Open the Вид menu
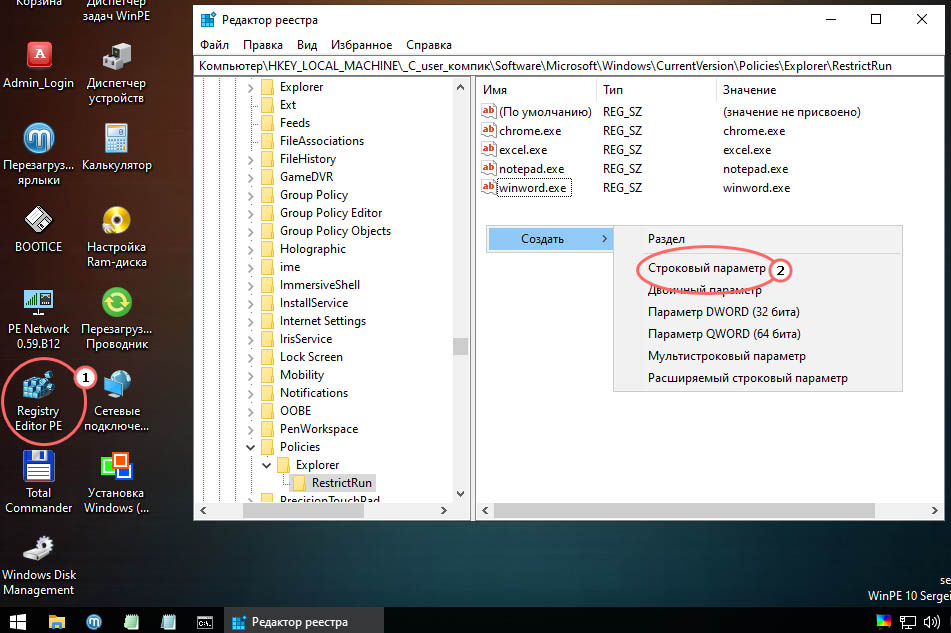 coord(307,45)
